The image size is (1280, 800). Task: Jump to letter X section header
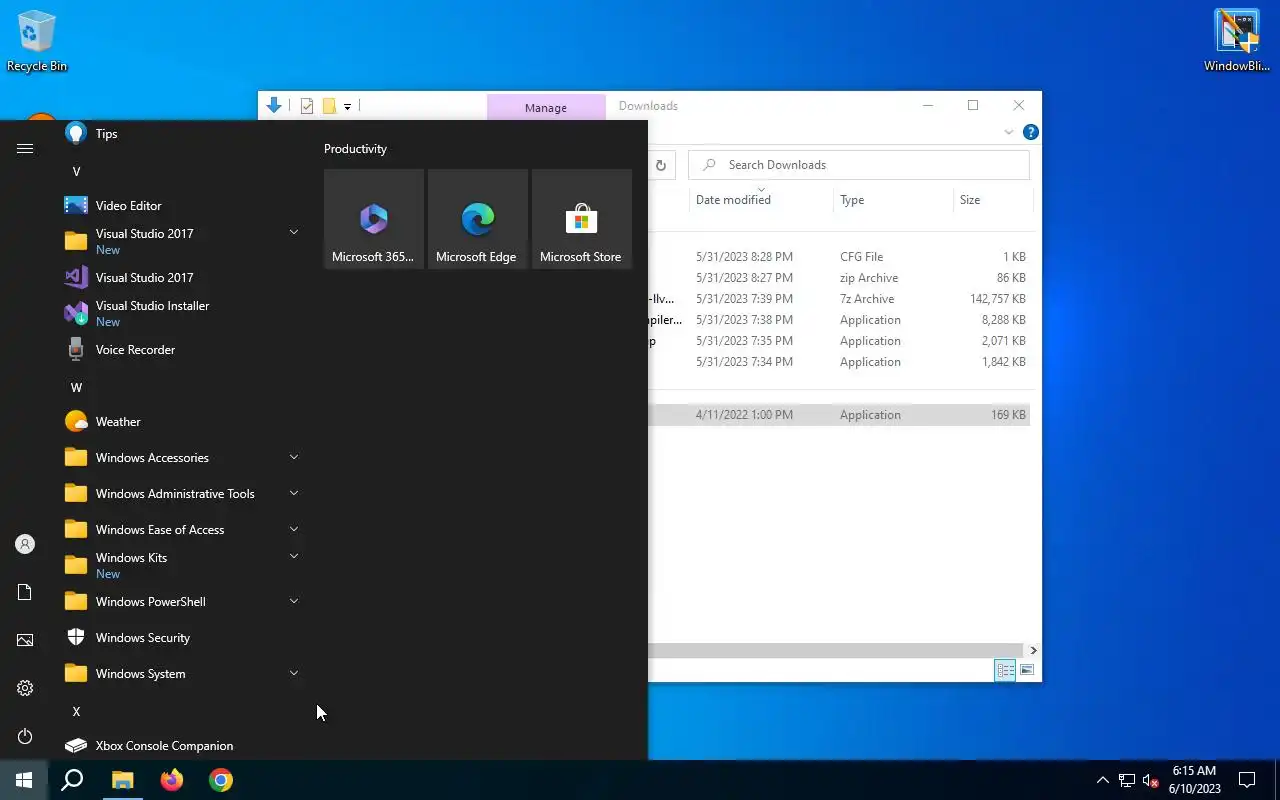76,711
